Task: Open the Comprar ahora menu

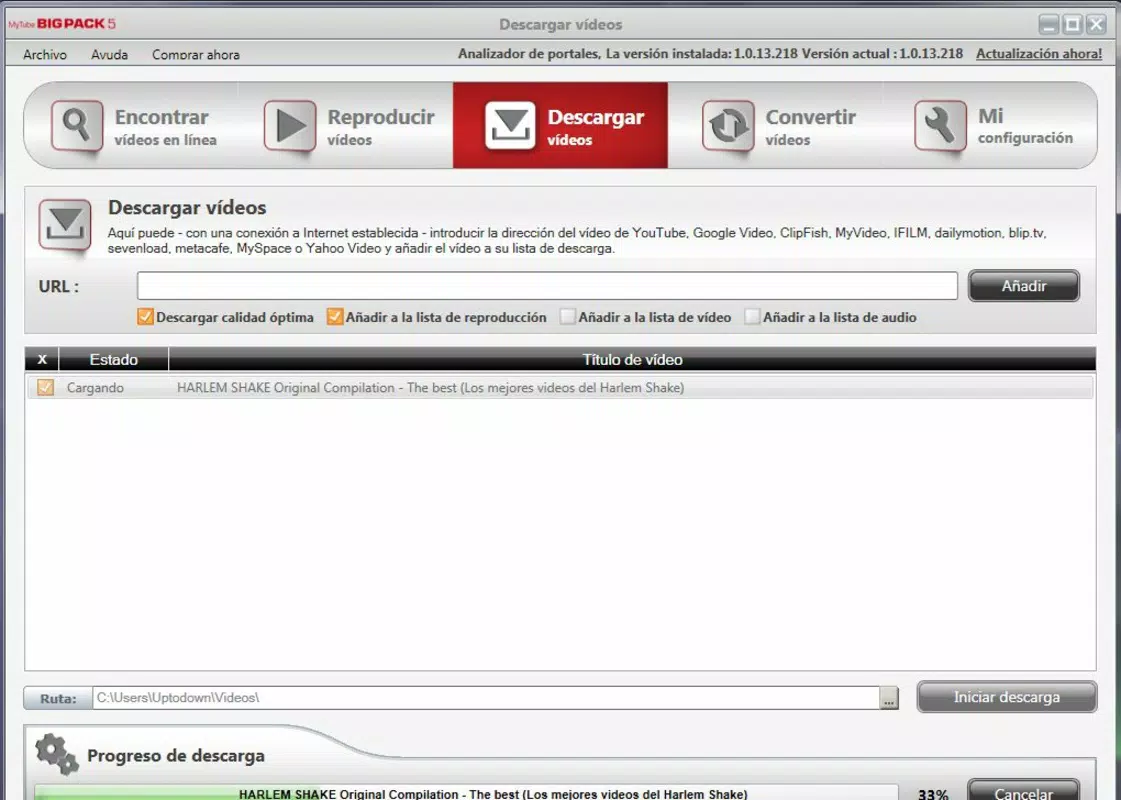Action: [x=196, y=54]
